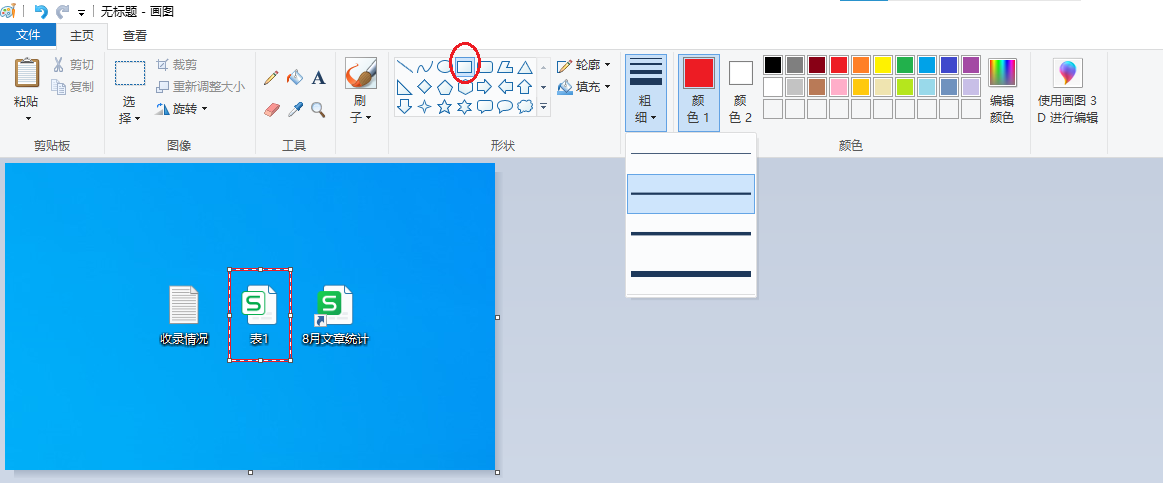Choose the Rectangle shape
1163x483 pixels.
coord(464,67)
